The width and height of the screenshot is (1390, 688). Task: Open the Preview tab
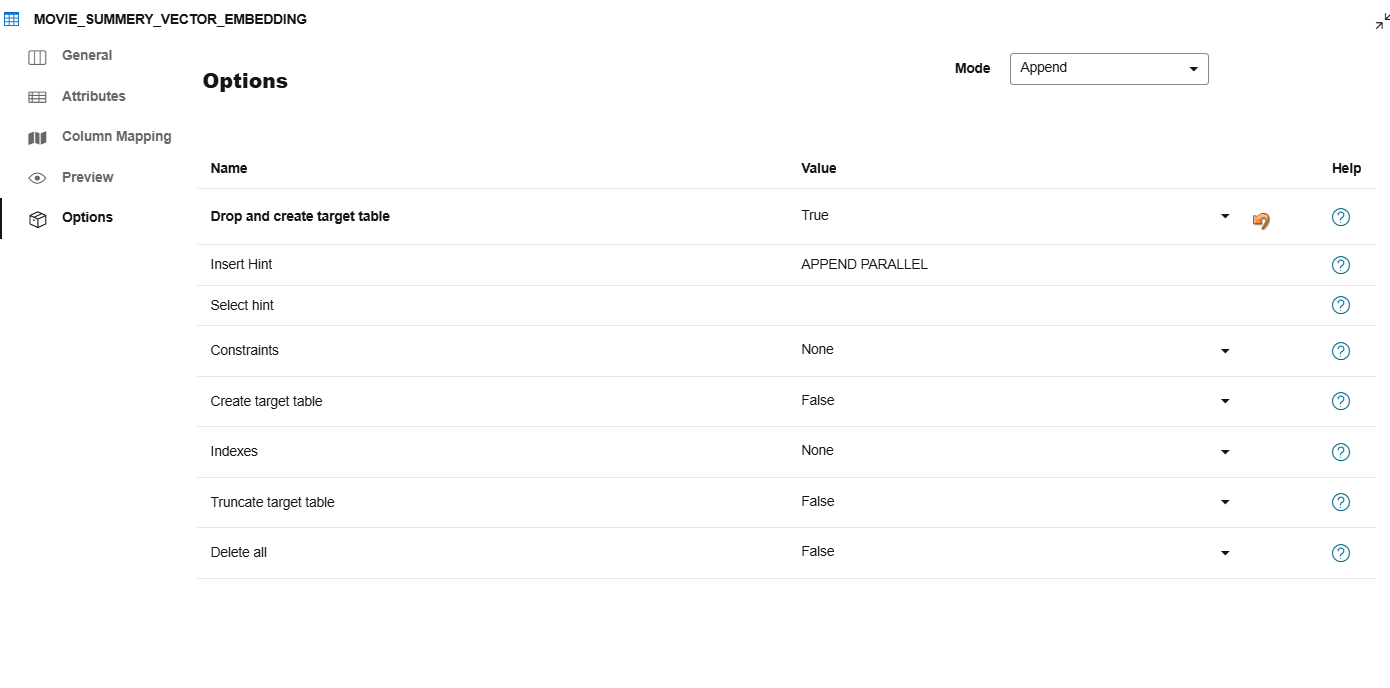pyautogui.click(x=87, y=178)
